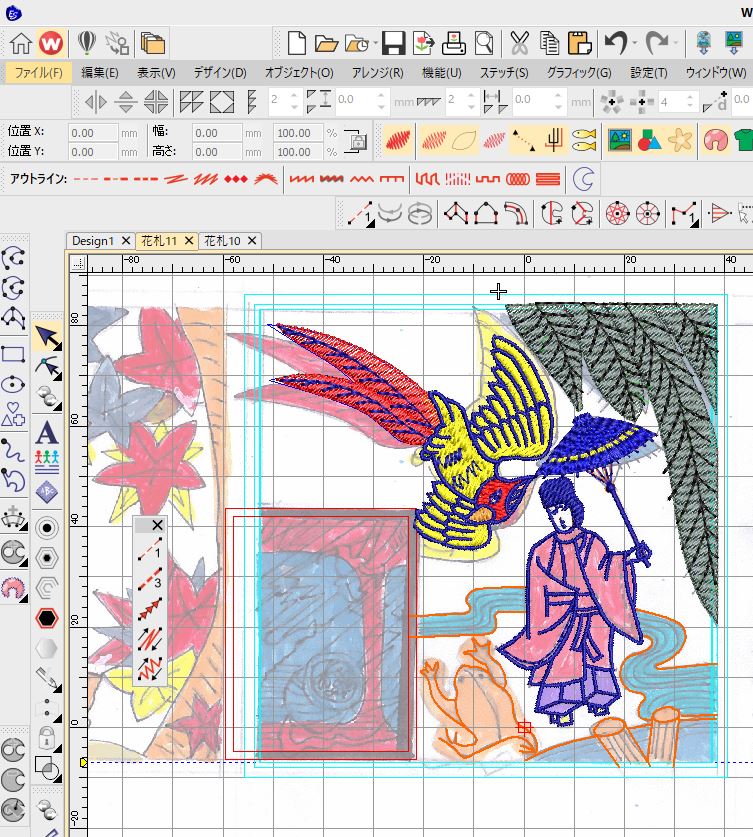Close the 花札11 tab
This screenshot has width=753, height=837.
tap(189, 241)
